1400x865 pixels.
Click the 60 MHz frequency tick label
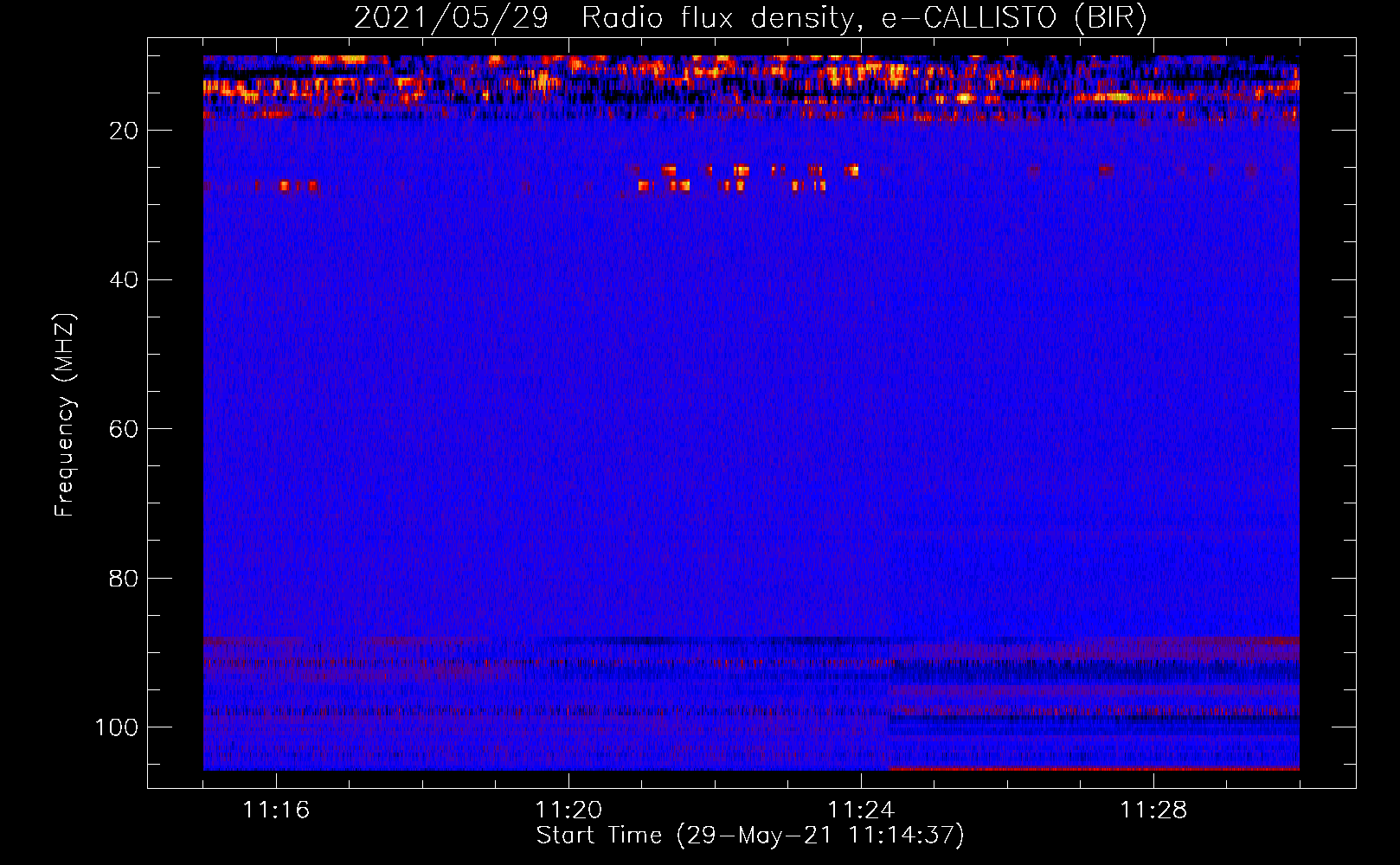(124, 429)
